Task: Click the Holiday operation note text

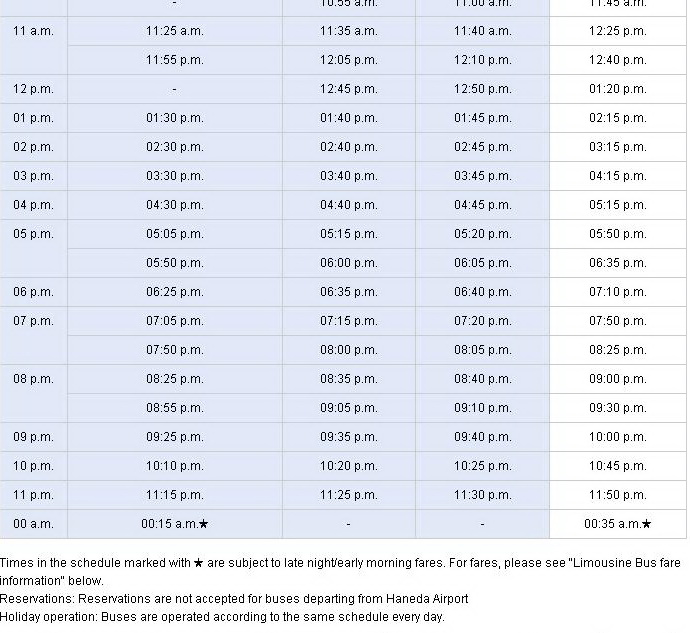Action: 222,617
